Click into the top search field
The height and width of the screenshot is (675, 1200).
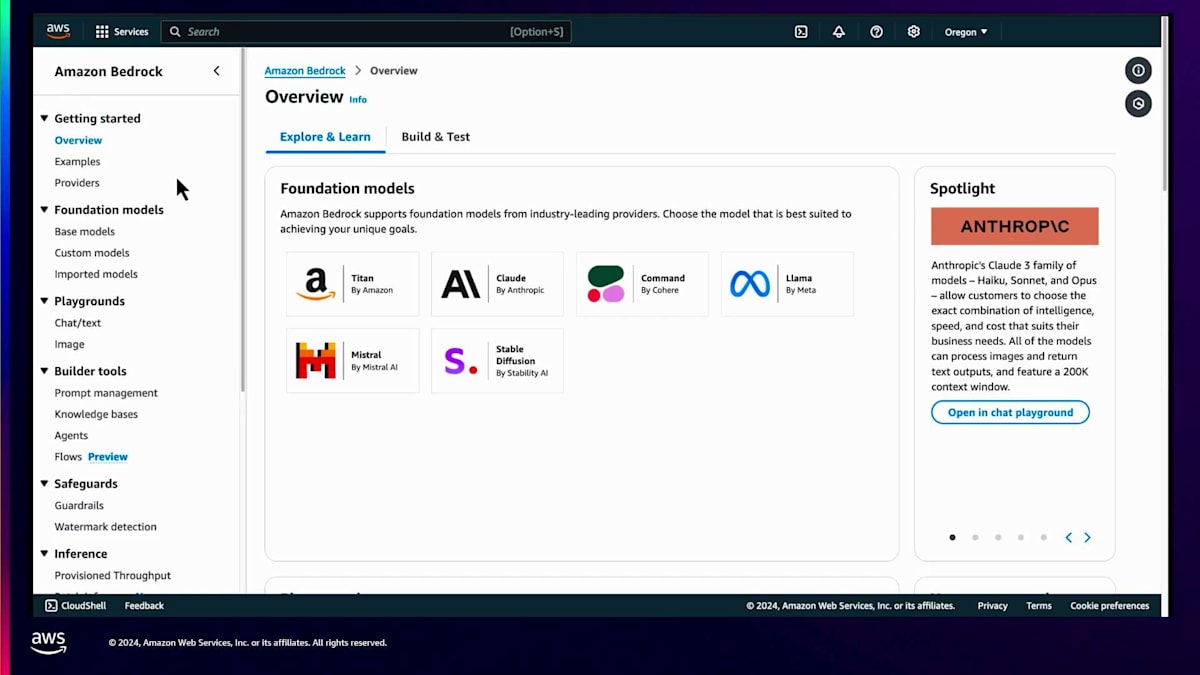pyautogui.click(x=366, y=32)
